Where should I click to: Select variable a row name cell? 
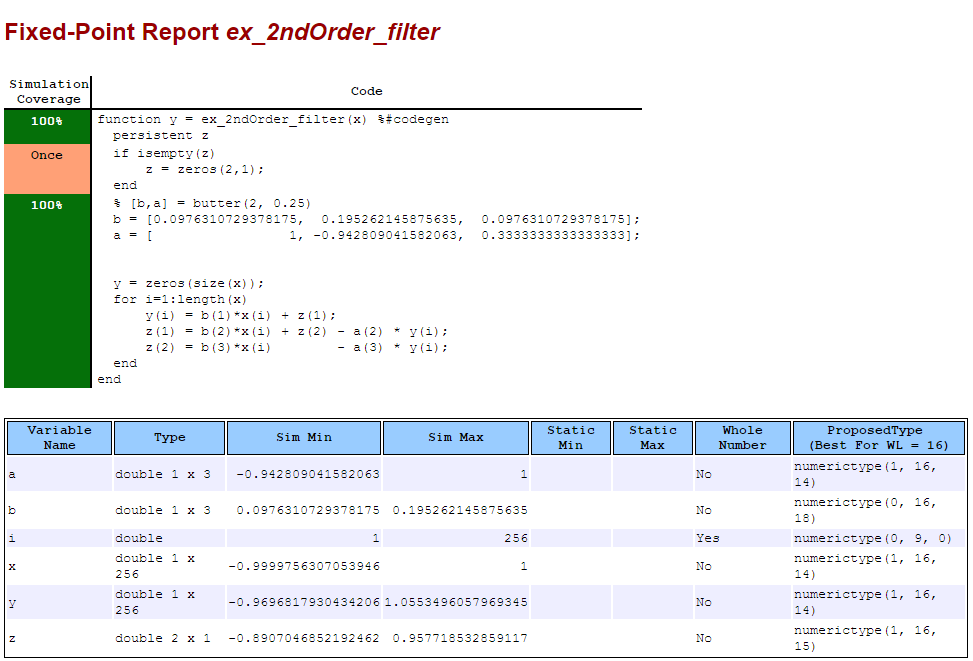[x=60, y=474]
